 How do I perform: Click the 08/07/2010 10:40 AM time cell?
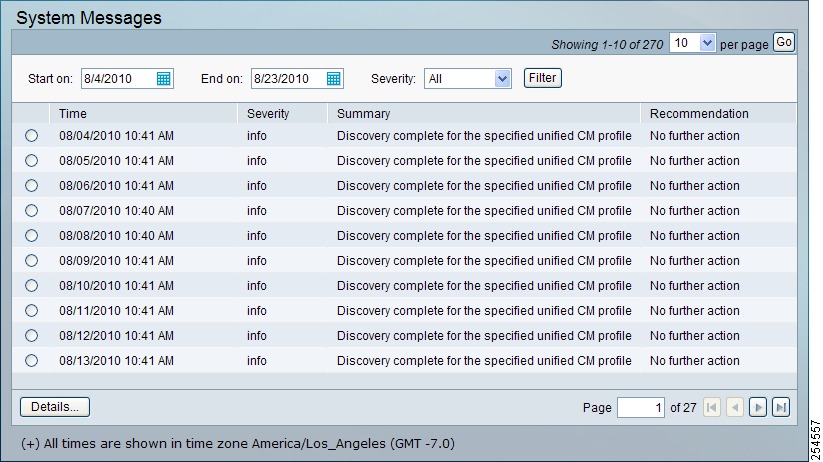pyautogui.click(x=117, y=211)
